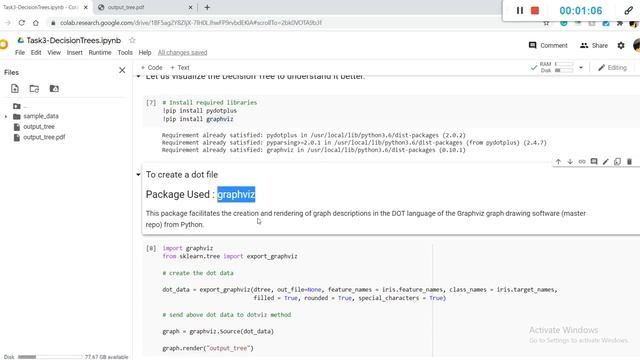Pause the screen recording
Viewport: 640px width, 360px height.
[520, 11]
